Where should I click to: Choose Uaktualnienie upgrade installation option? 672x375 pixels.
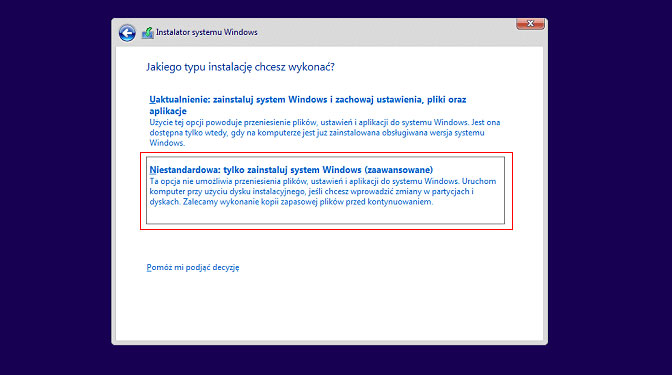click(325, 121)
